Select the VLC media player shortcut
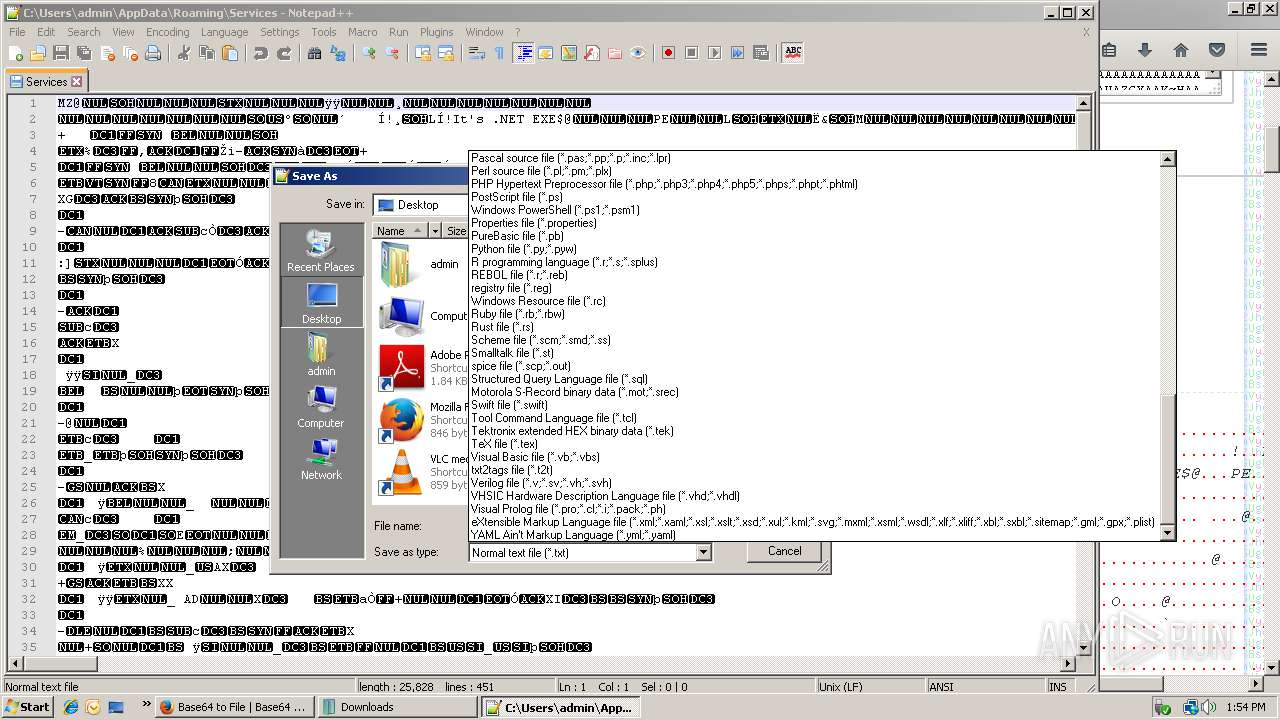 (x=420, y=472)
